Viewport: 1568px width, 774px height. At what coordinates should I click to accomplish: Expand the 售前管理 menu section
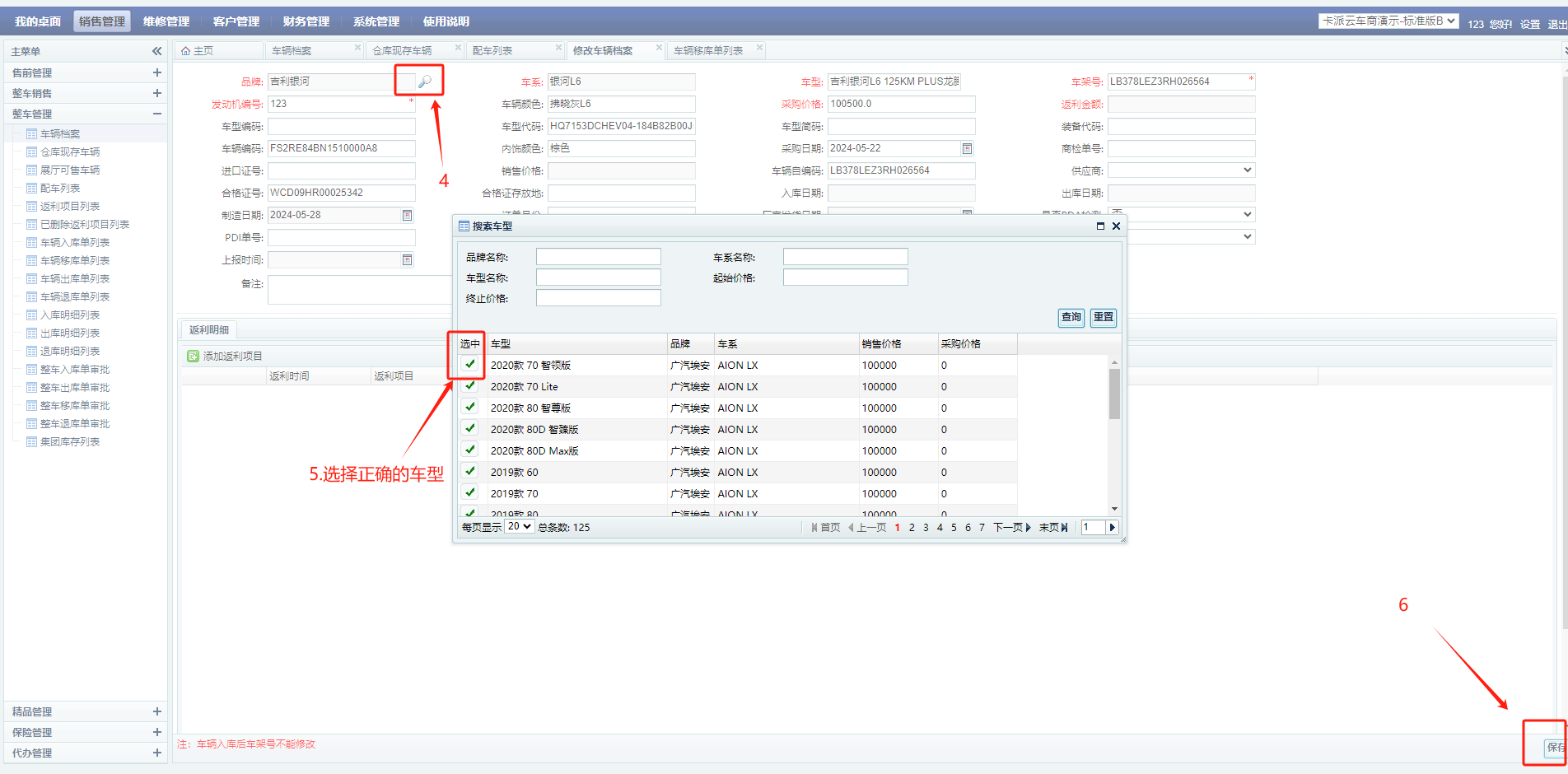tap(156, 72)
